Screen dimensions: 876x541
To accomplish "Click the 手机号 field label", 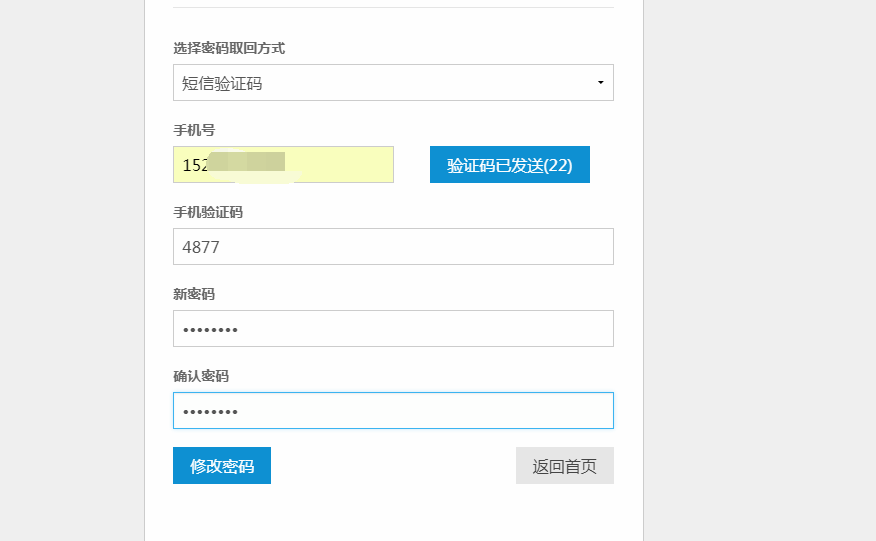I will click(x=194, y=130).
